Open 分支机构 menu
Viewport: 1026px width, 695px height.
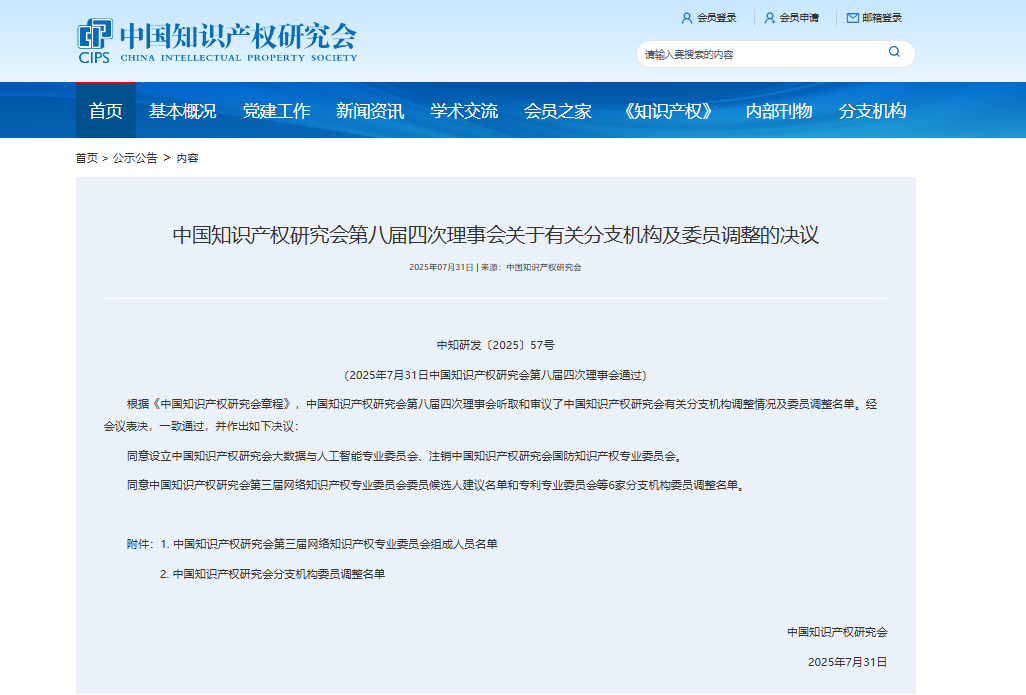tap(873, 111)
